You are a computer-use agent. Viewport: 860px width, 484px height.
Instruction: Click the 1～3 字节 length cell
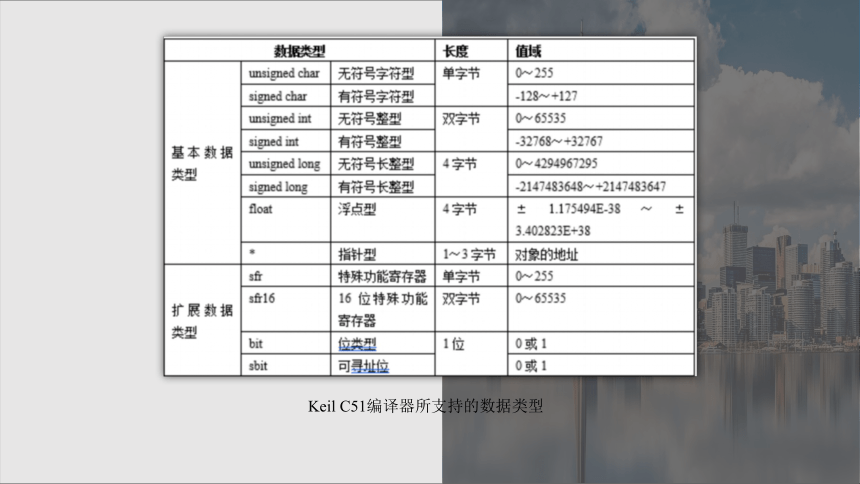coord(471,254)
